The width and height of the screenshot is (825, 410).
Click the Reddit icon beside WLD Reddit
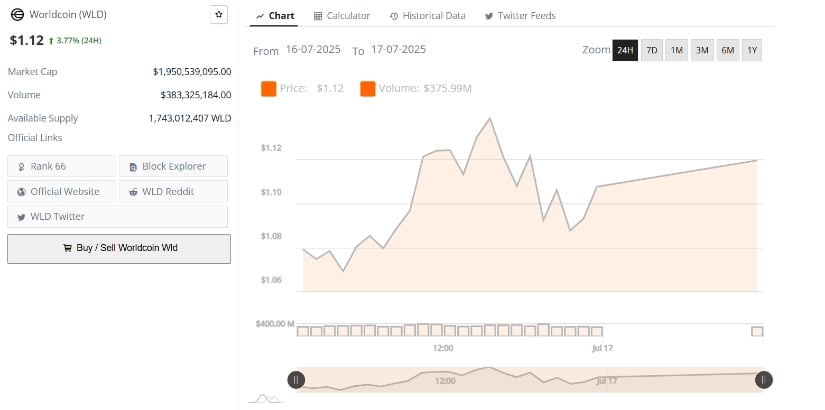pos(134,192)
